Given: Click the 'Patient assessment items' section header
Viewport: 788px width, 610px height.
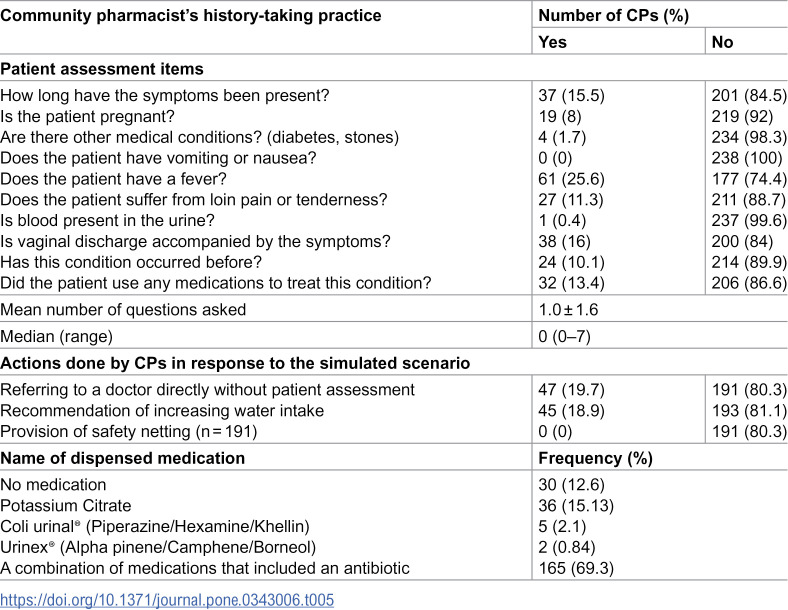Looking at the screenshot, I should pos(102,68).
